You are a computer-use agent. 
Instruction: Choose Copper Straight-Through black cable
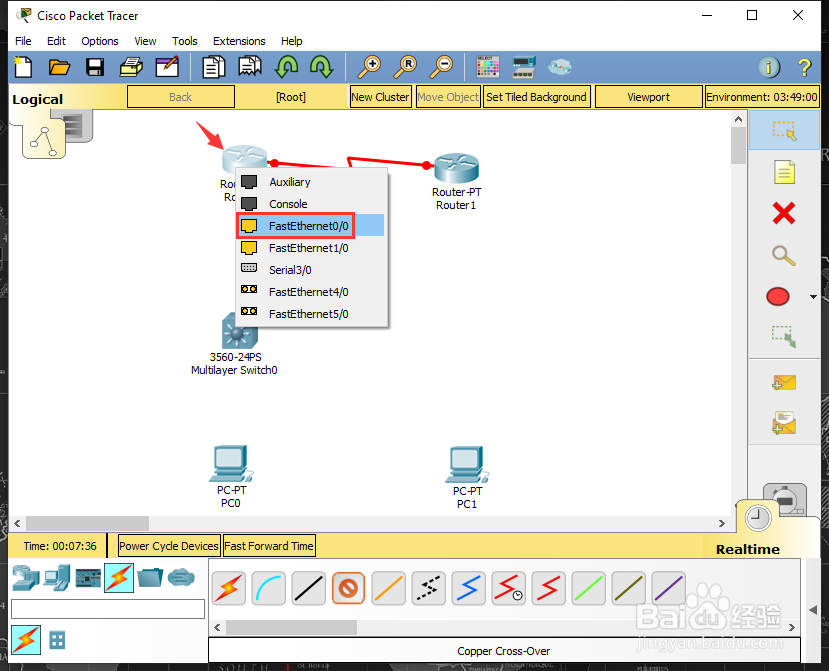pos(309,588)
